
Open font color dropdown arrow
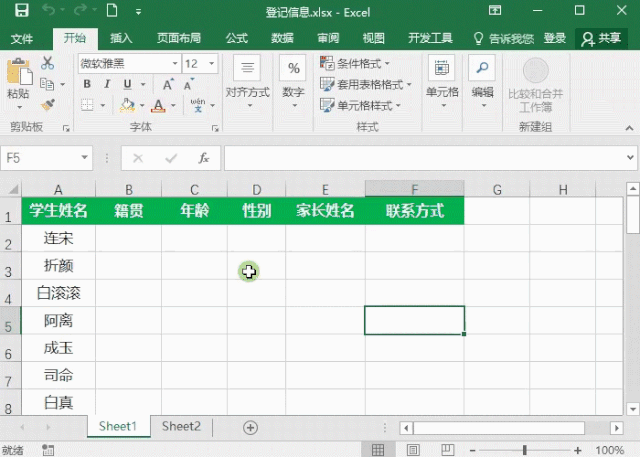[x=173, y=105]
